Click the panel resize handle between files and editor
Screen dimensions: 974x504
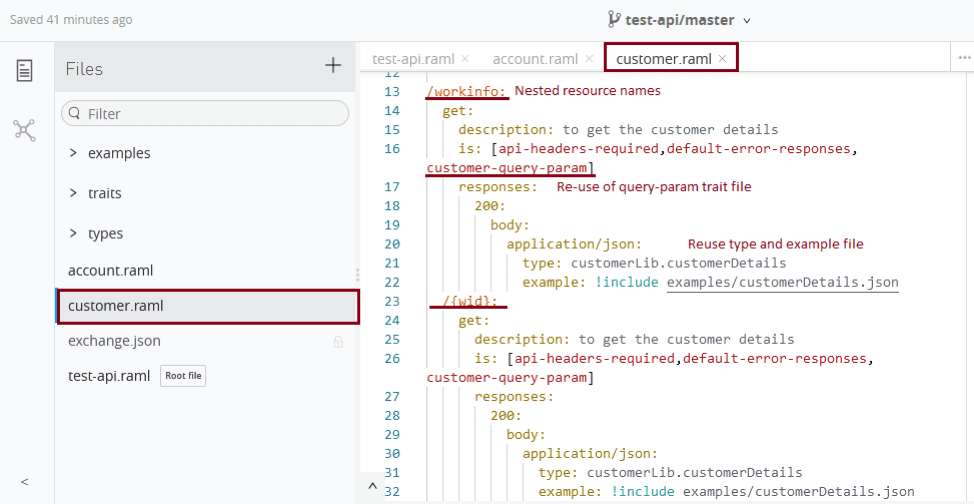(x=357, y=275)
